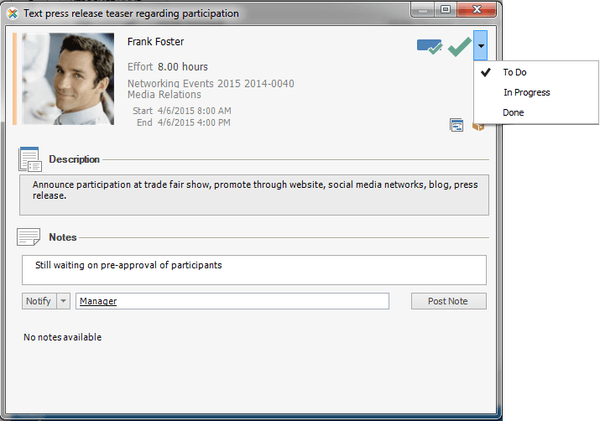Click the No notes available text
600x421 pixels.
tap(62, 337)
